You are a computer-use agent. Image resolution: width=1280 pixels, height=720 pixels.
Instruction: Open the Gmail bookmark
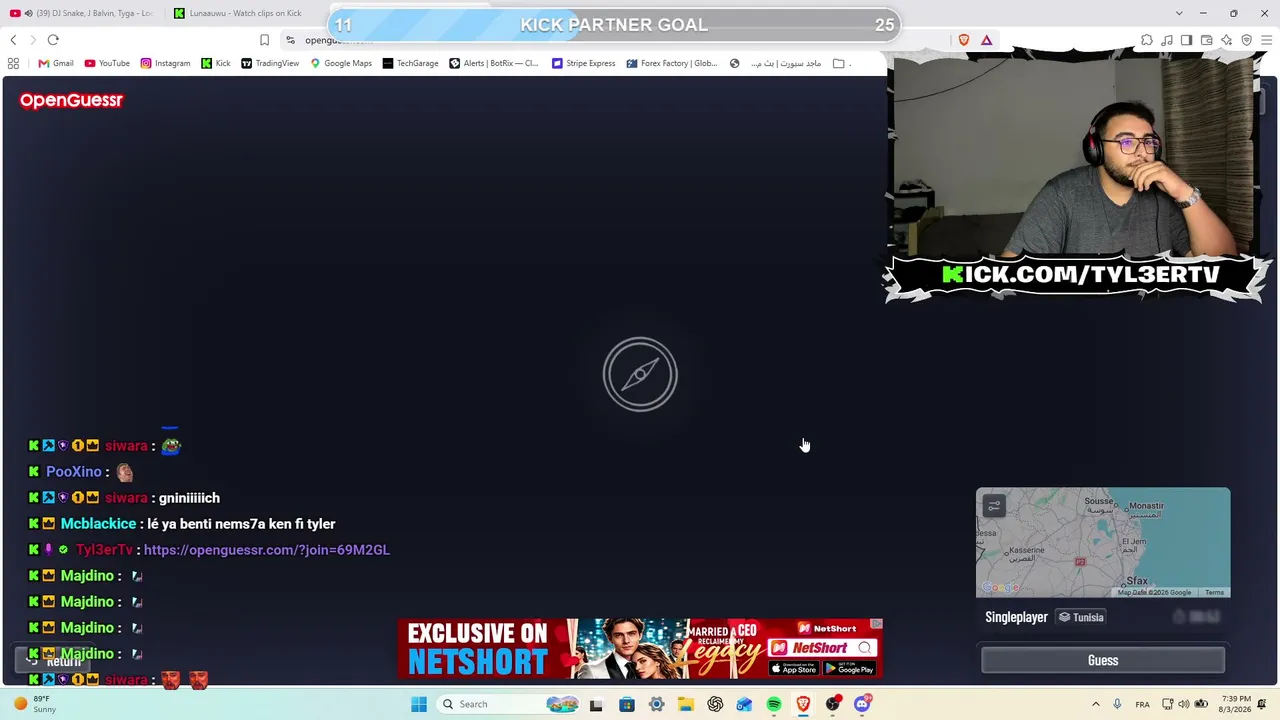[x=56, y=63]
